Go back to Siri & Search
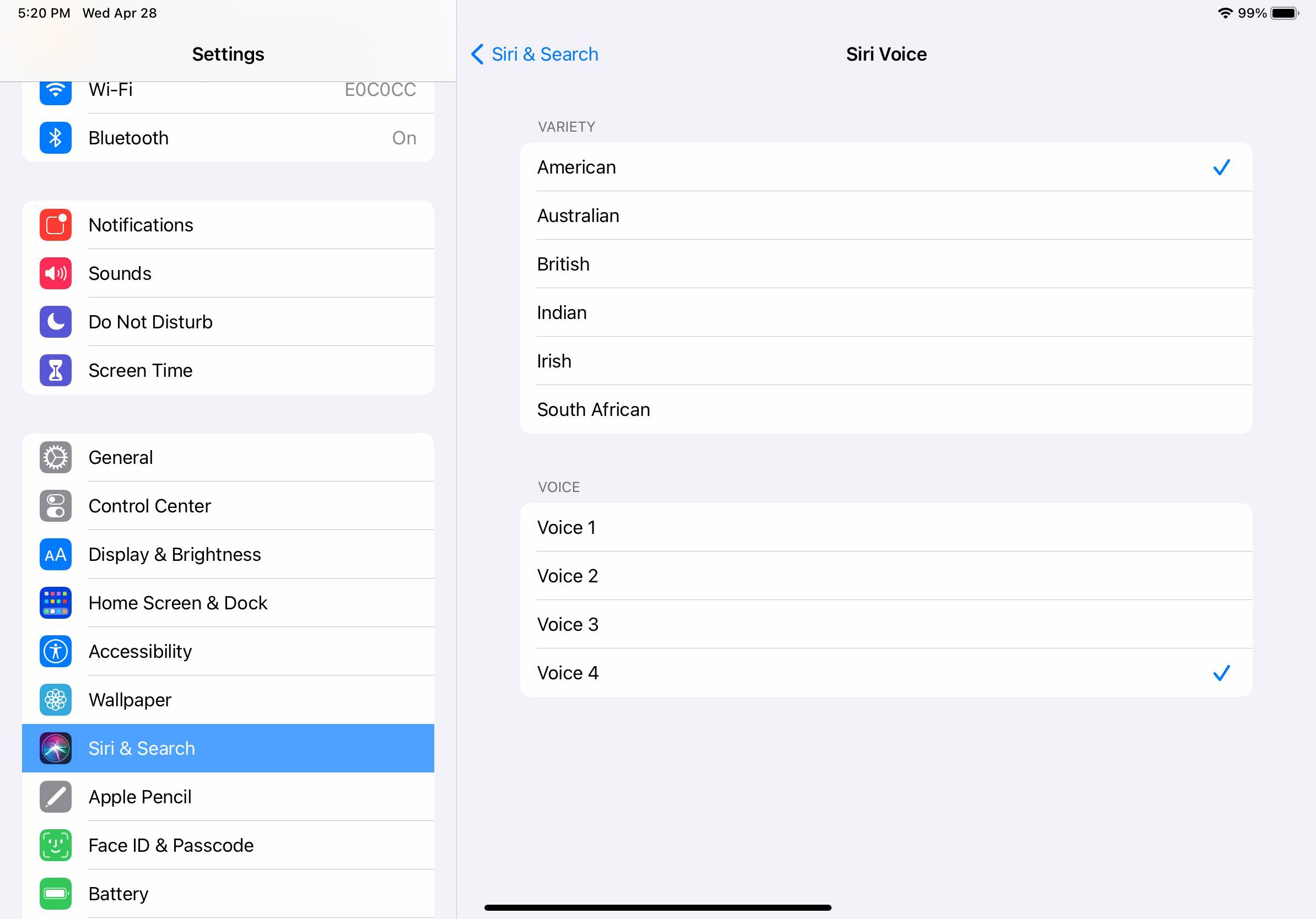 [535, 55]
